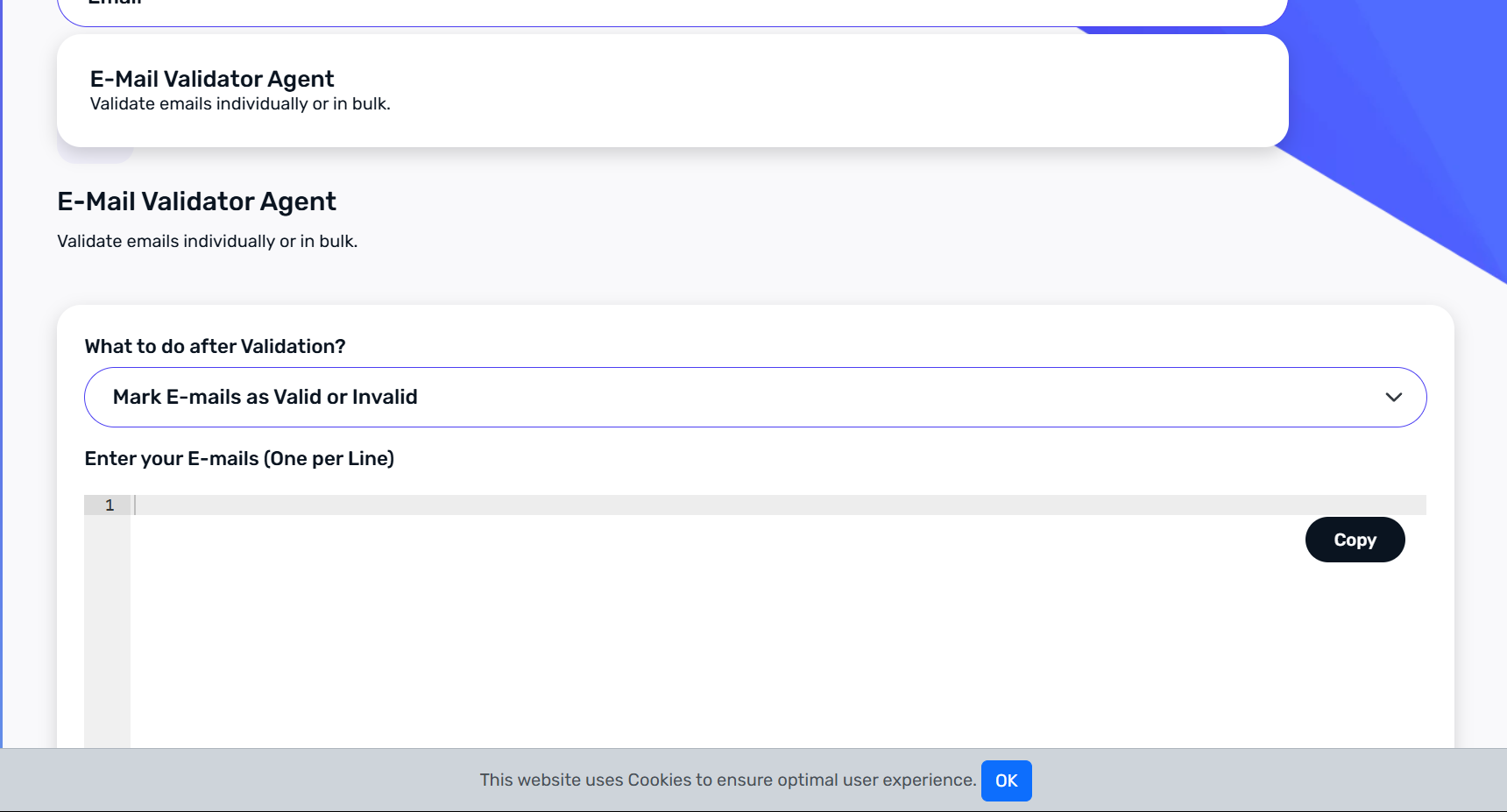Click the small purple tab beneath the agent card
Viewport: 1507px width, 812px height.
click(x=95, y=155)
